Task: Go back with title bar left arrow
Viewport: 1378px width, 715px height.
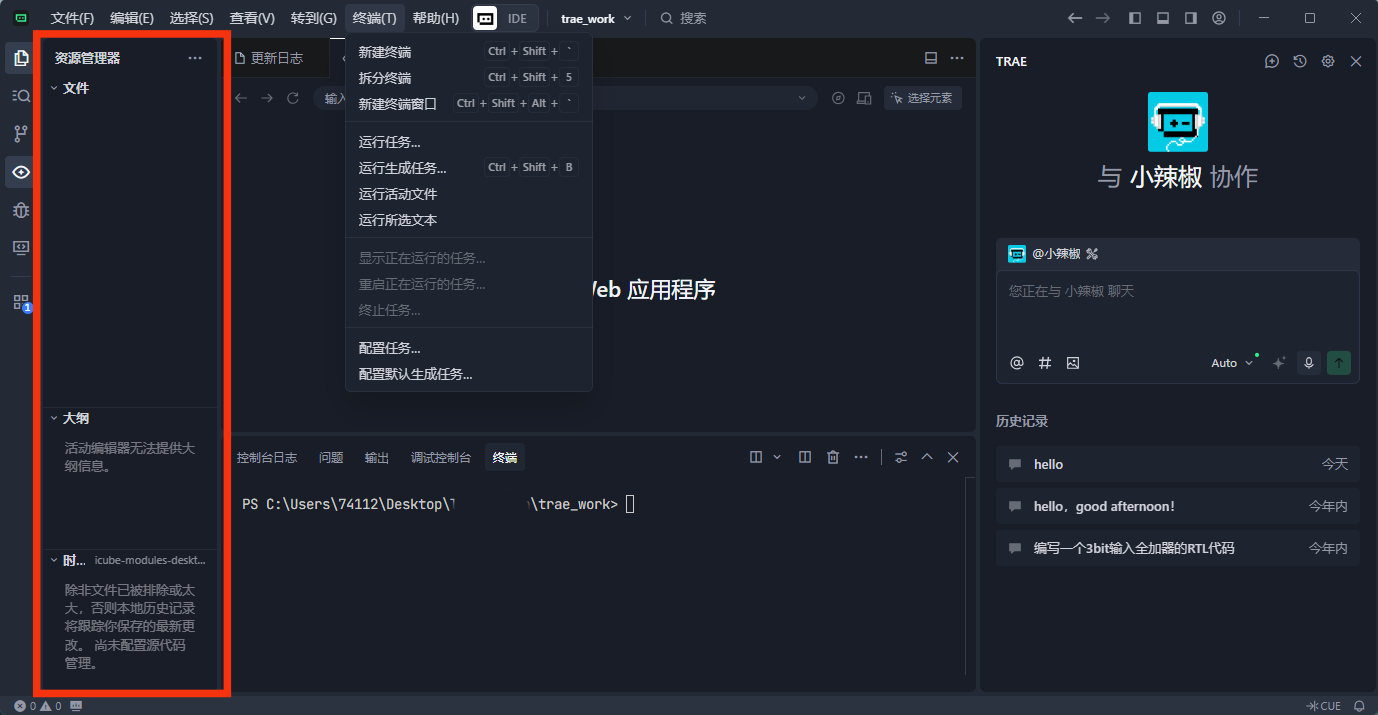Action: tap(1075, 18)
